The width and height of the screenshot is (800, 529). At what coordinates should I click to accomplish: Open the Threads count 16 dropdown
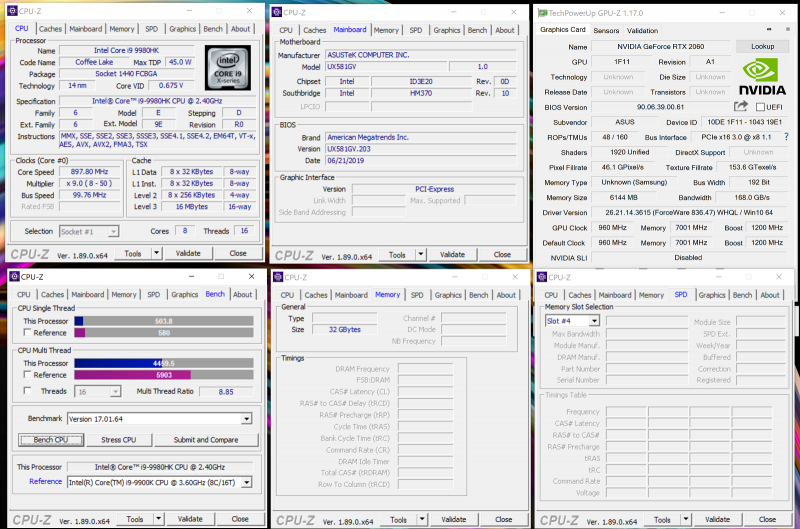click(x=115, y=392)
